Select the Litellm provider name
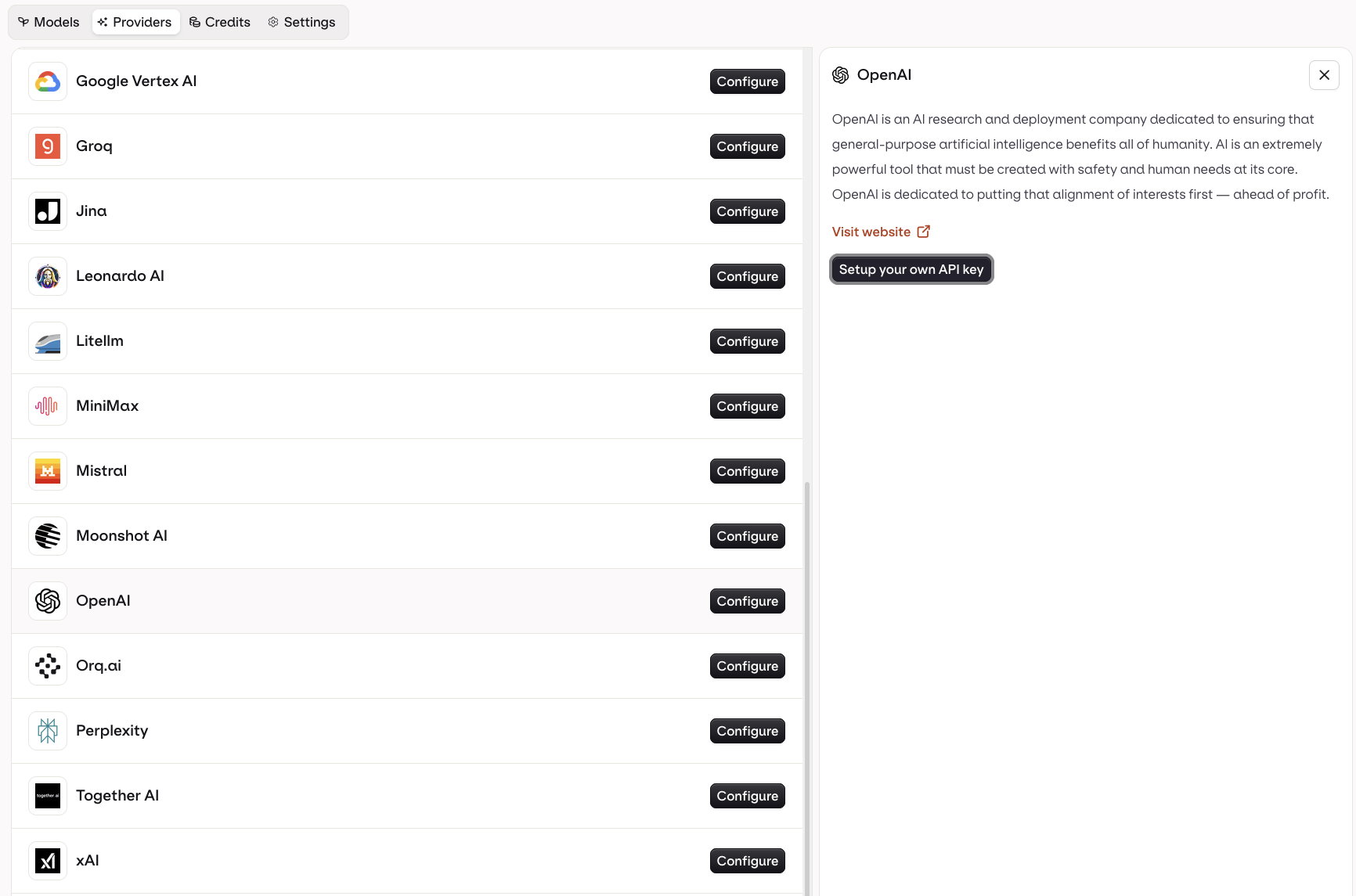This screenshot has width=1356, height=896. (x=99, y=341)
